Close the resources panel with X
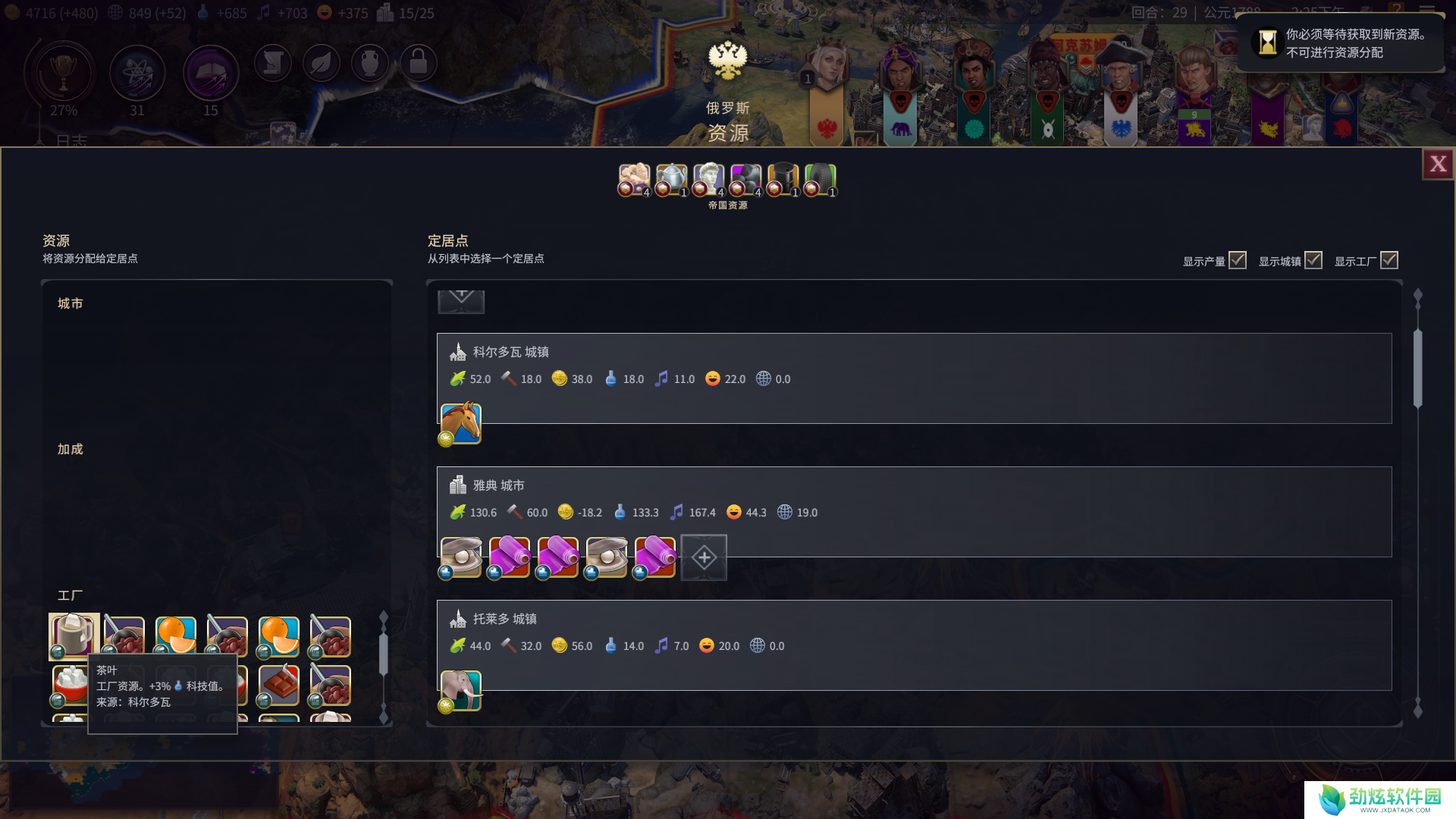1456x819 pixels. pos(1438,164)
